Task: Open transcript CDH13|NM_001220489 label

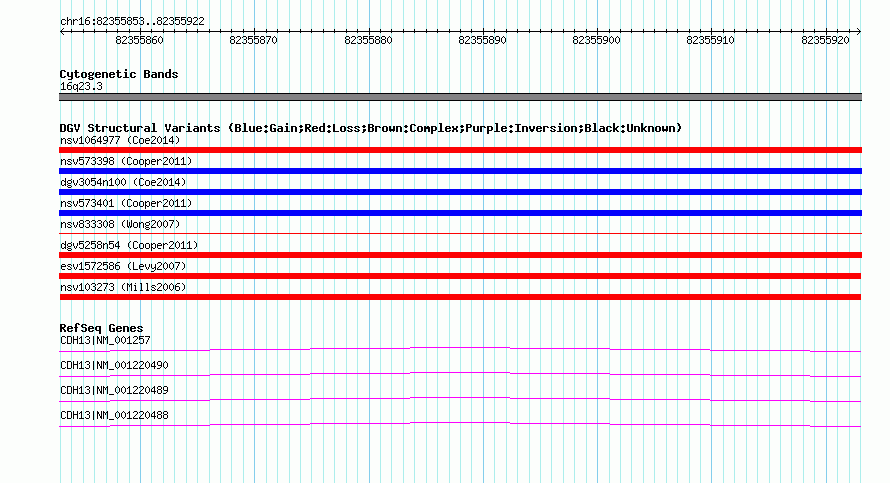Action: [114, 390]
